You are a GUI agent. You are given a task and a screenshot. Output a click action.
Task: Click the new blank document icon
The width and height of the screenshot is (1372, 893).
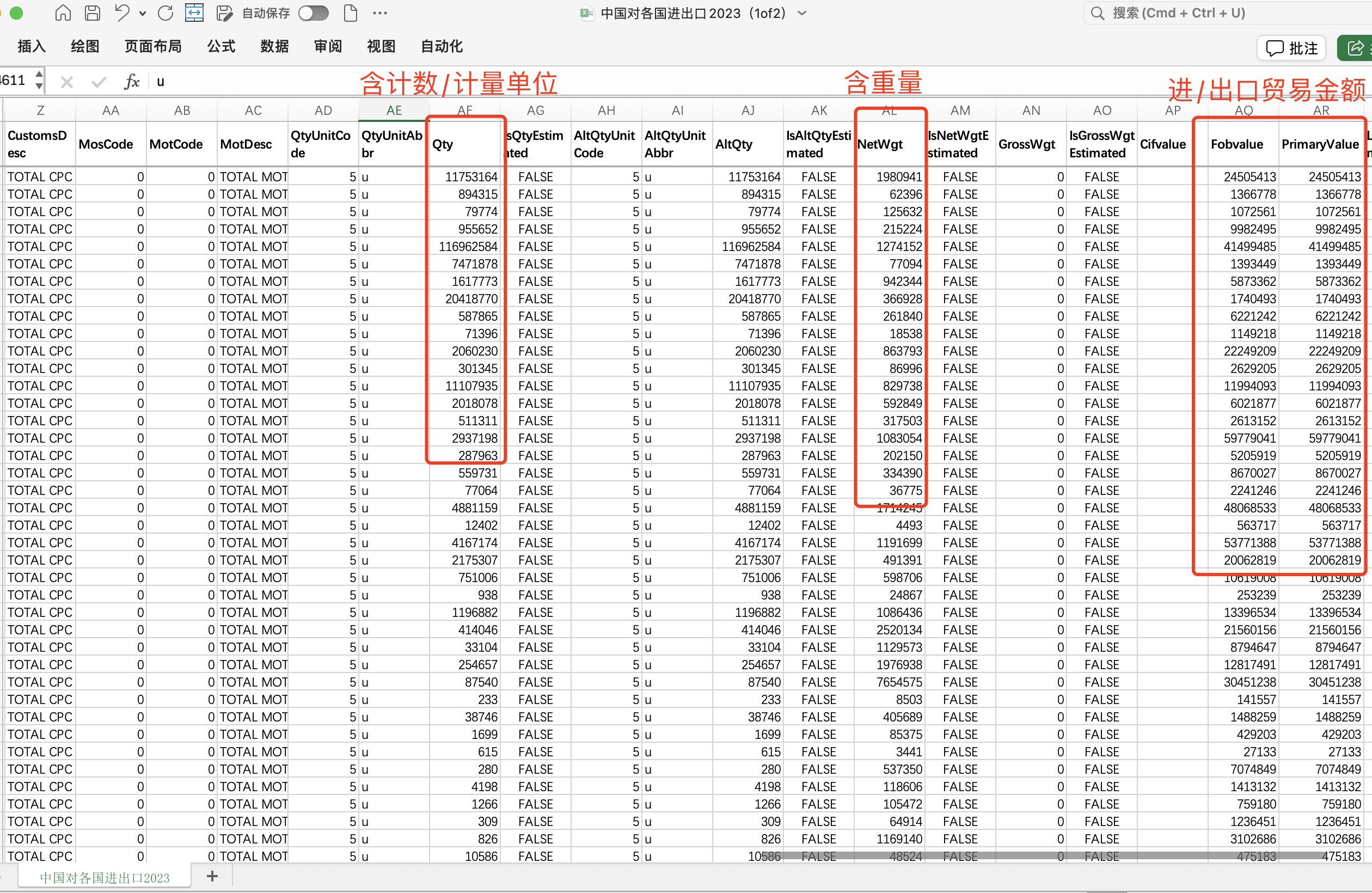tap(350, 13)
